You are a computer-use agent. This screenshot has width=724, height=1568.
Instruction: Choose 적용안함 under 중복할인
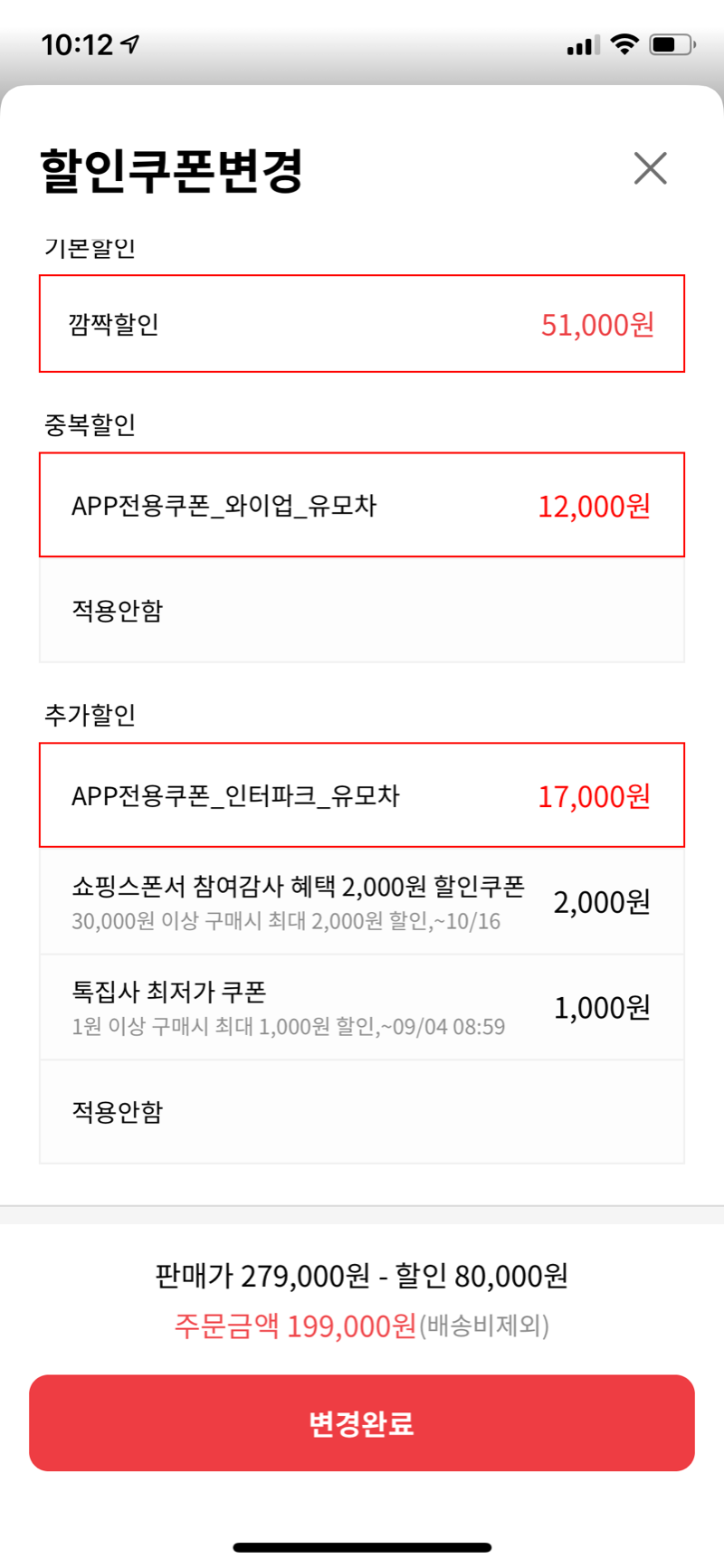362,610
